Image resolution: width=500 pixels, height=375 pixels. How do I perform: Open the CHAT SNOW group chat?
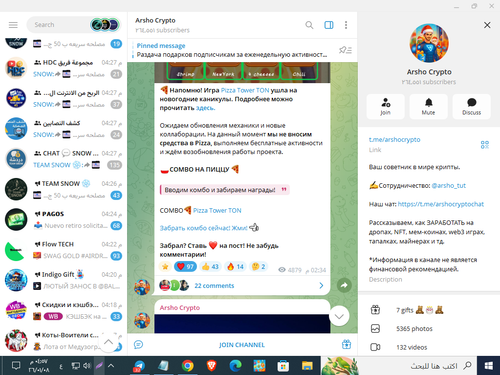pyautogui.click(x=63, y=159)
